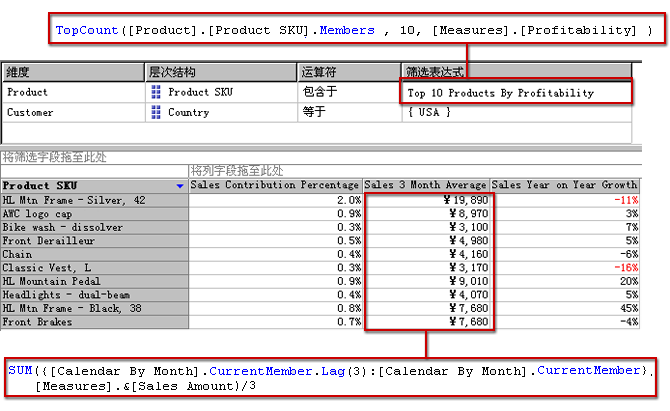Click the 2.0% contribution value
This screenshot has height=411, width=670.
pos(349,200)
